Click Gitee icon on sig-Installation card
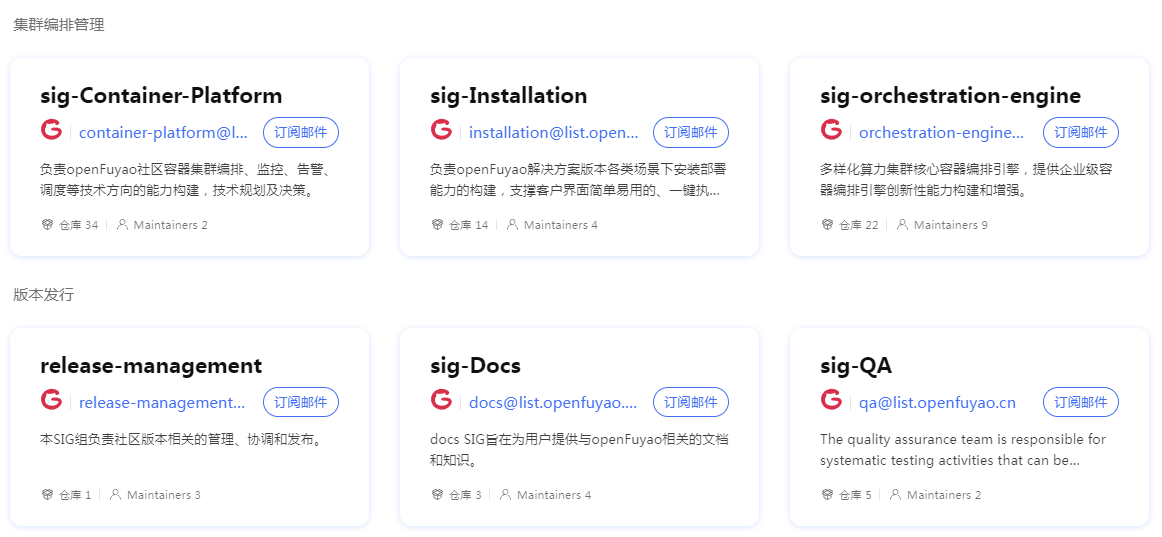The image size is (1162, 537). point(441,130)
